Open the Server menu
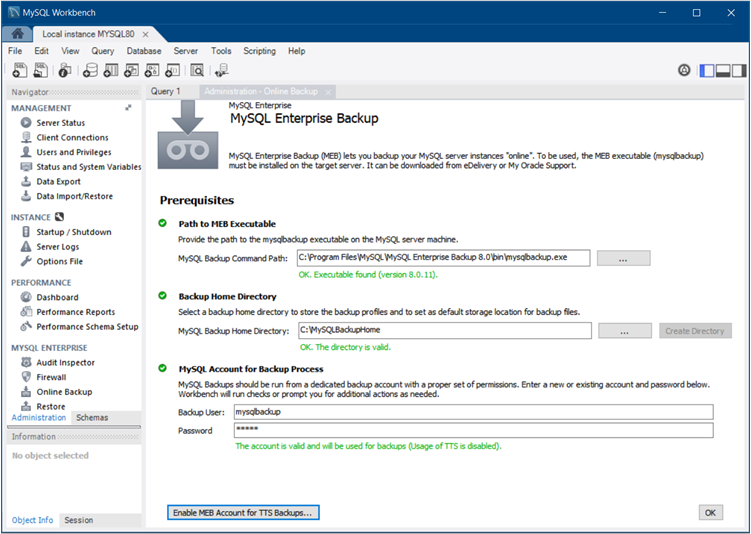Viewport: 751px width, 534px height. [185, 51]
